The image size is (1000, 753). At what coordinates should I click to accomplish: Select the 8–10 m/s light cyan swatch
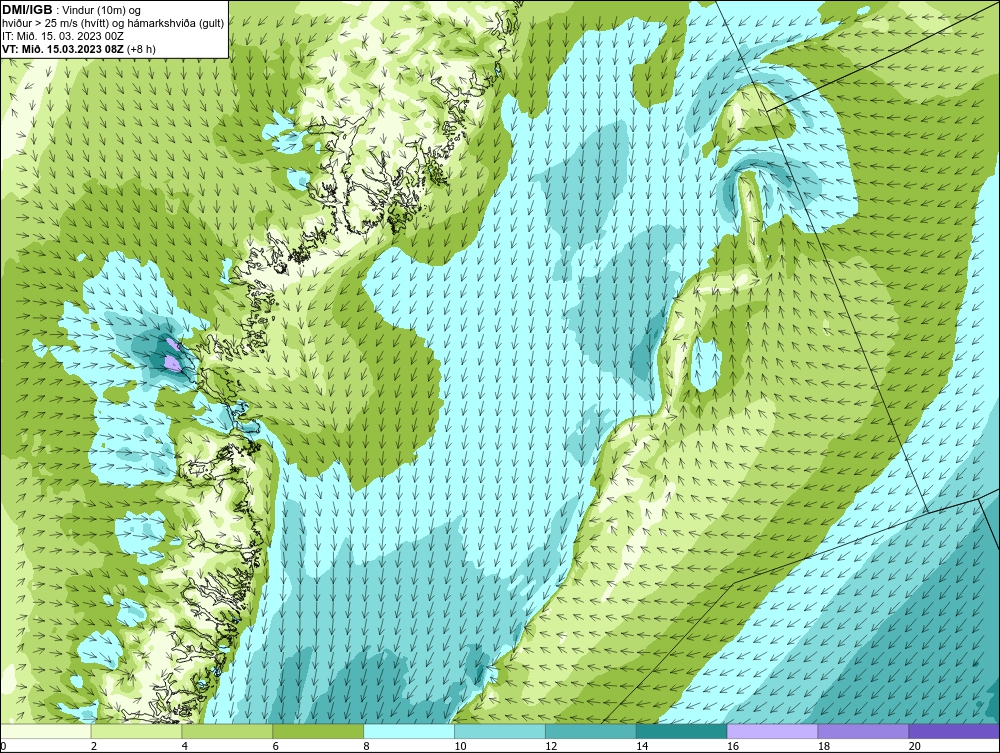coord(409,731)
